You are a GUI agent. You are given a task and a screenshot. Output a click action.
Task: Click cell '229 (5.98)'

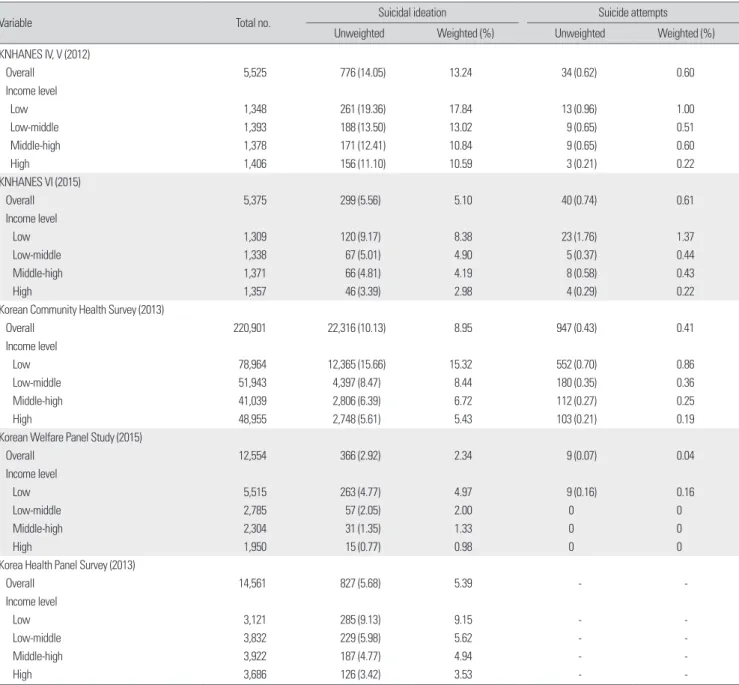[360, 638]
